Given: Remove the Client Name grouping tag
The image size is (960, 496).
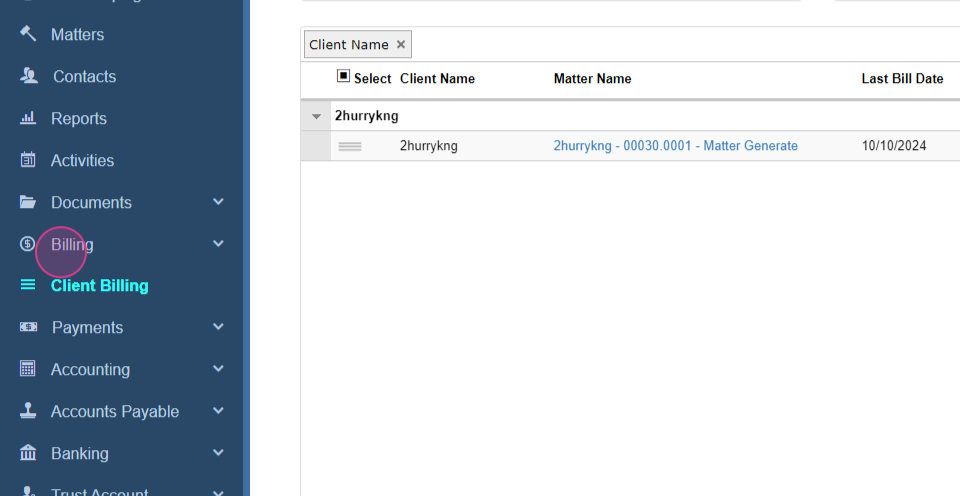Looking at the screenshot, I should [x=401, y=44].
